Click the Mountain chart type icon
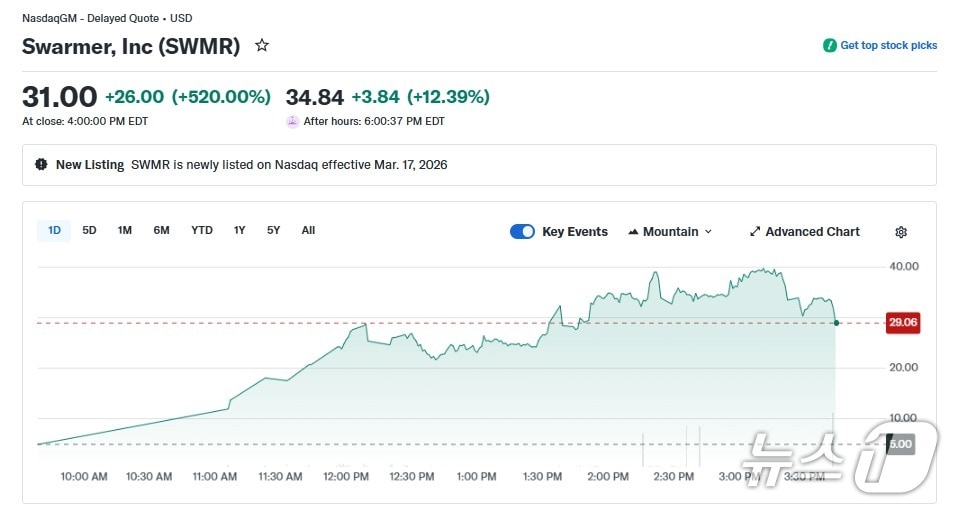Image resolution: width=953 pixels, height=508 pixels. click(x=633, y=232)
